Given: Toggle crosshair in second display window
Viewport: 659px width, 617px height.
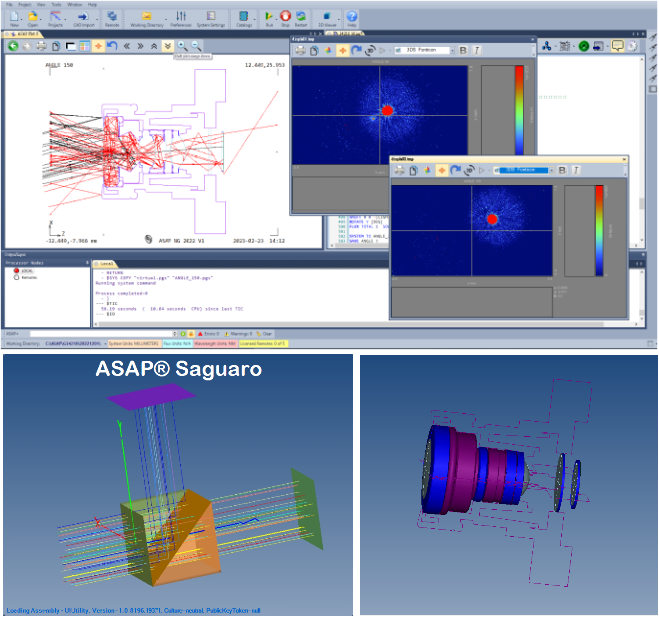Looking at the screenshot, I should [x=442, y=170].
